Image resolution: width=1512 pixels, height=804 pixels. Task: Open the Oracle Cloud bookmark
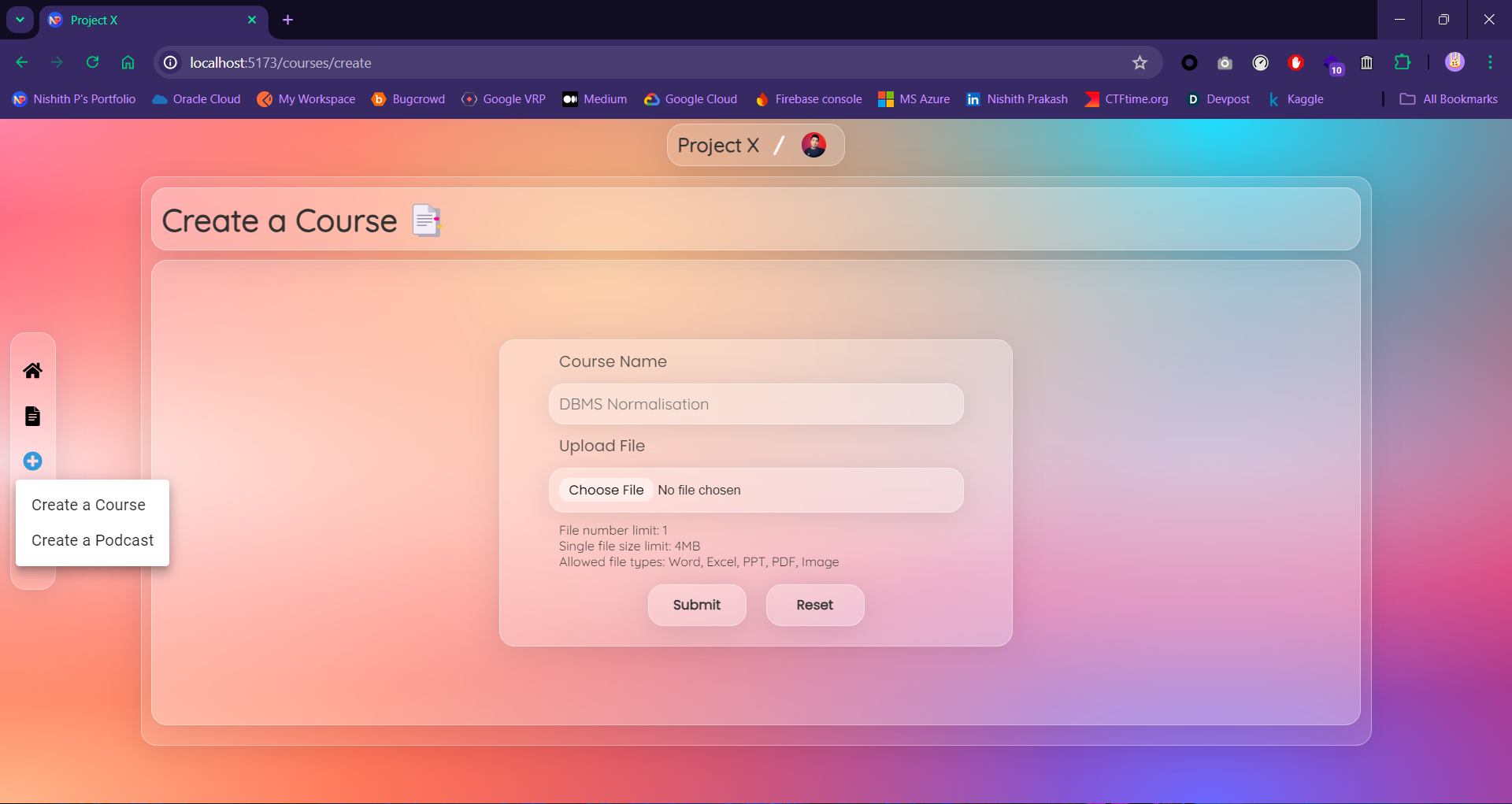tap(196, 99)
